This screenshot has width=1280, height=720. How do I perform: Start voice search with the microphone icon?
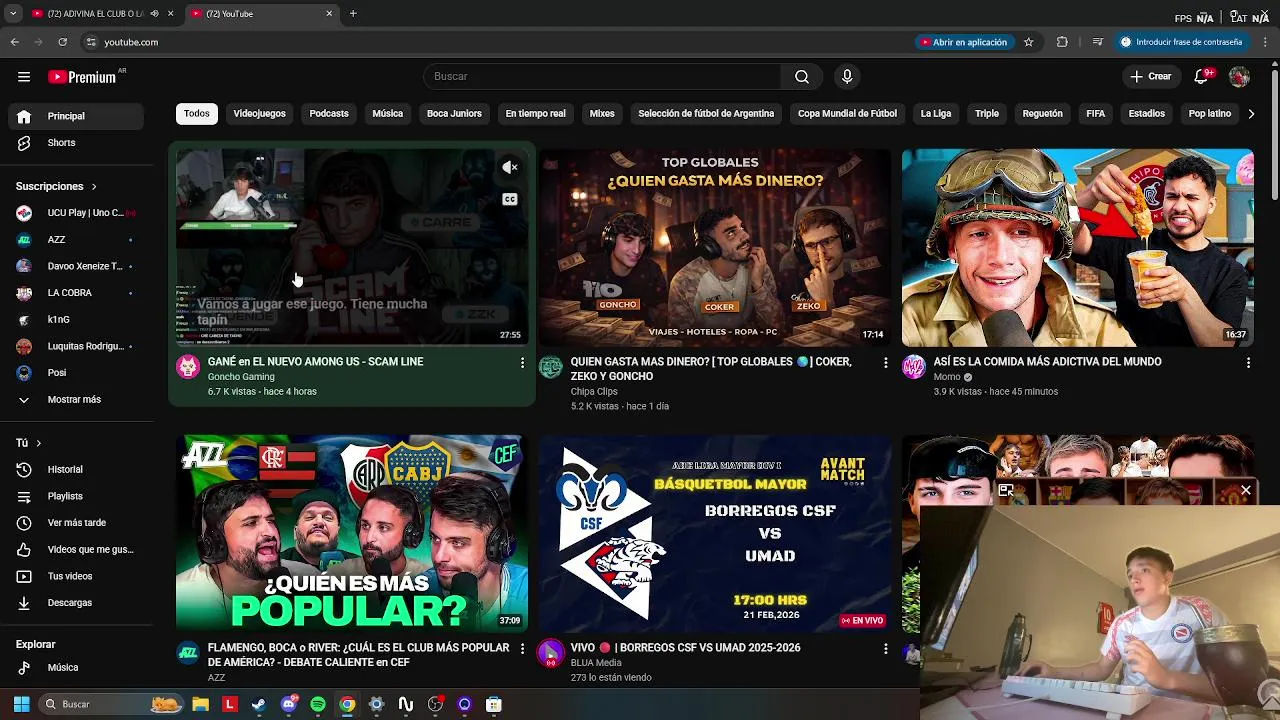tap(847, 77)
